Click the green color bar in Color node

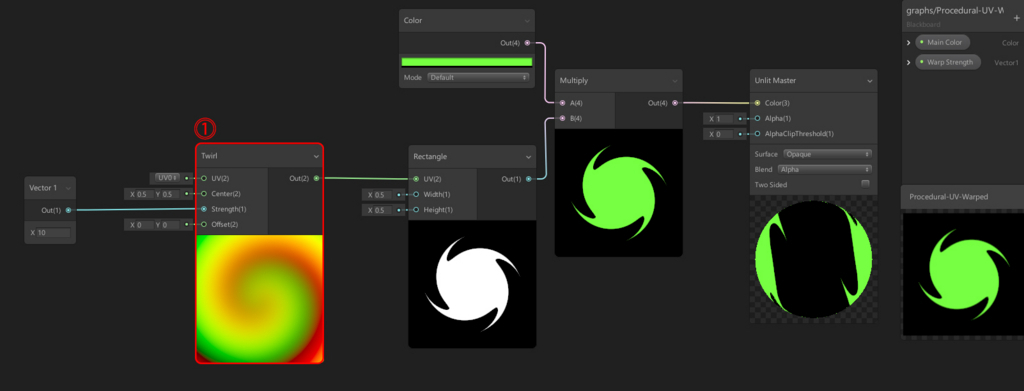(466, 62)
